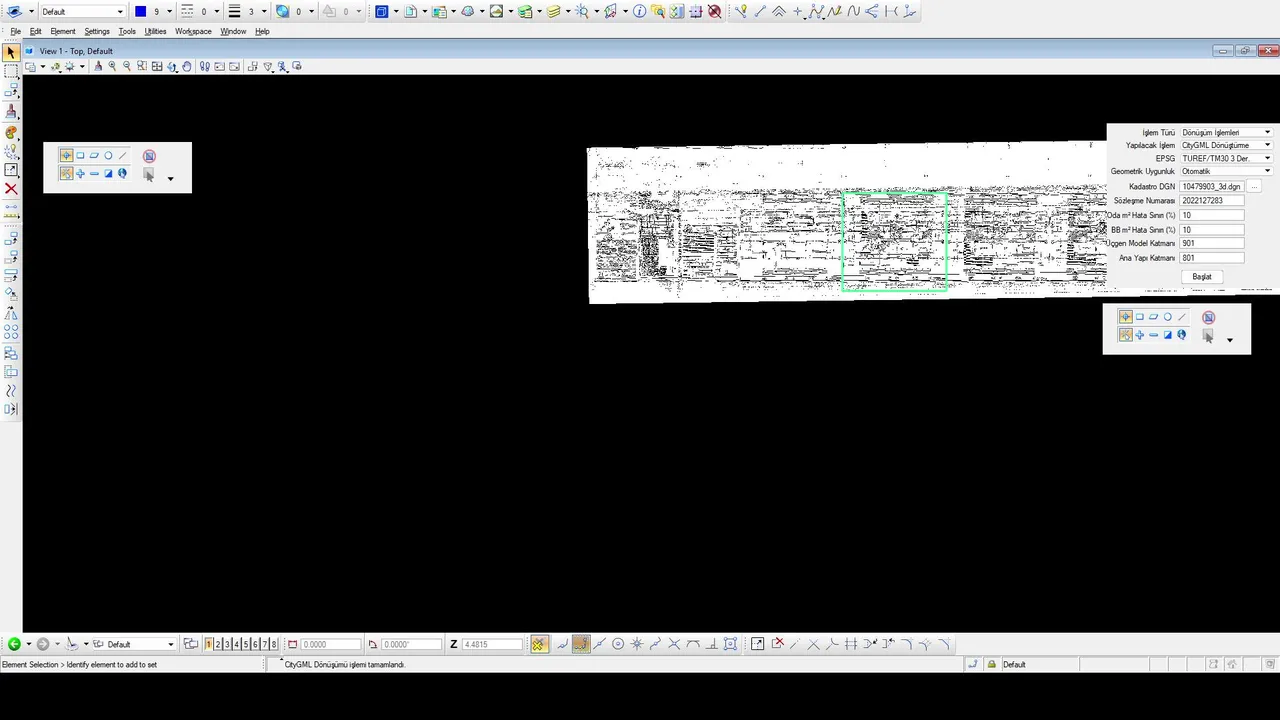
Task: Open the active color 9 dropdown
Action: pos(168,12)
